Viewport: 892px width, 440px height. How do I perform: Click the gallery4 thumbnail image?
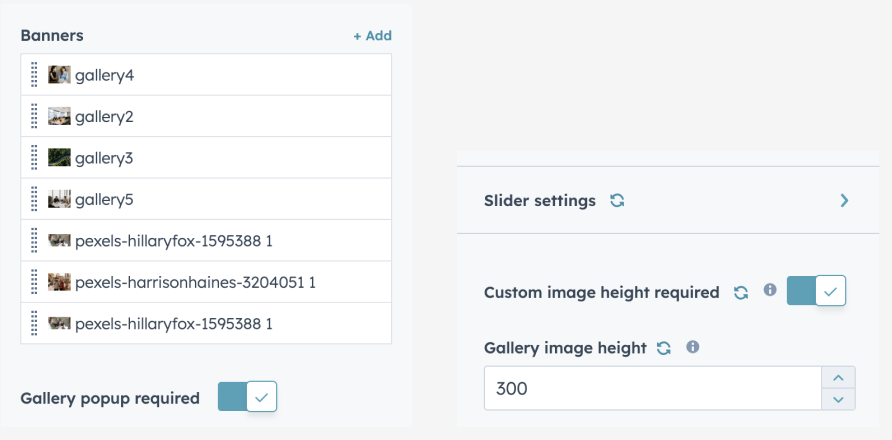tap(59, 75)
